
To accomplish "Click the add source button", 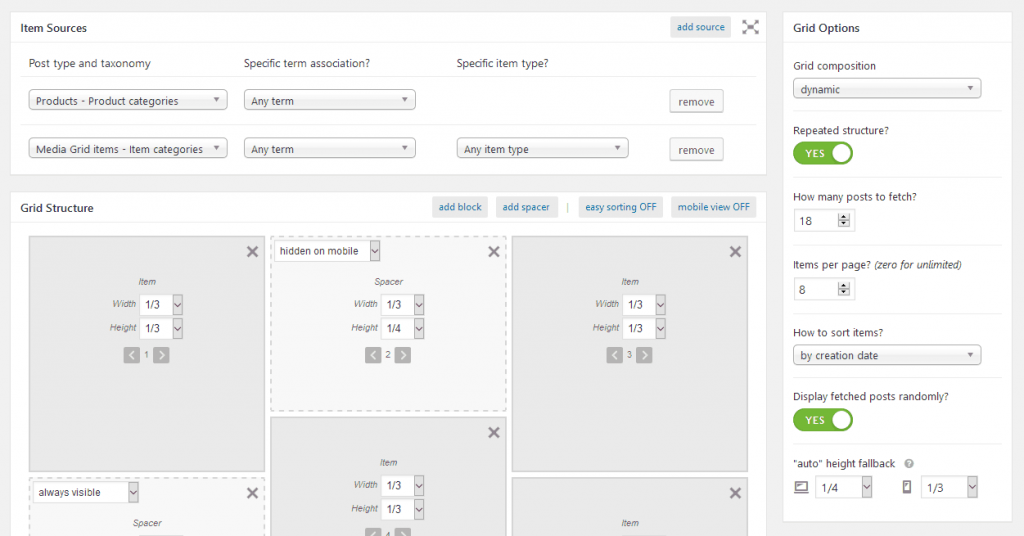I will pos(700,27).
